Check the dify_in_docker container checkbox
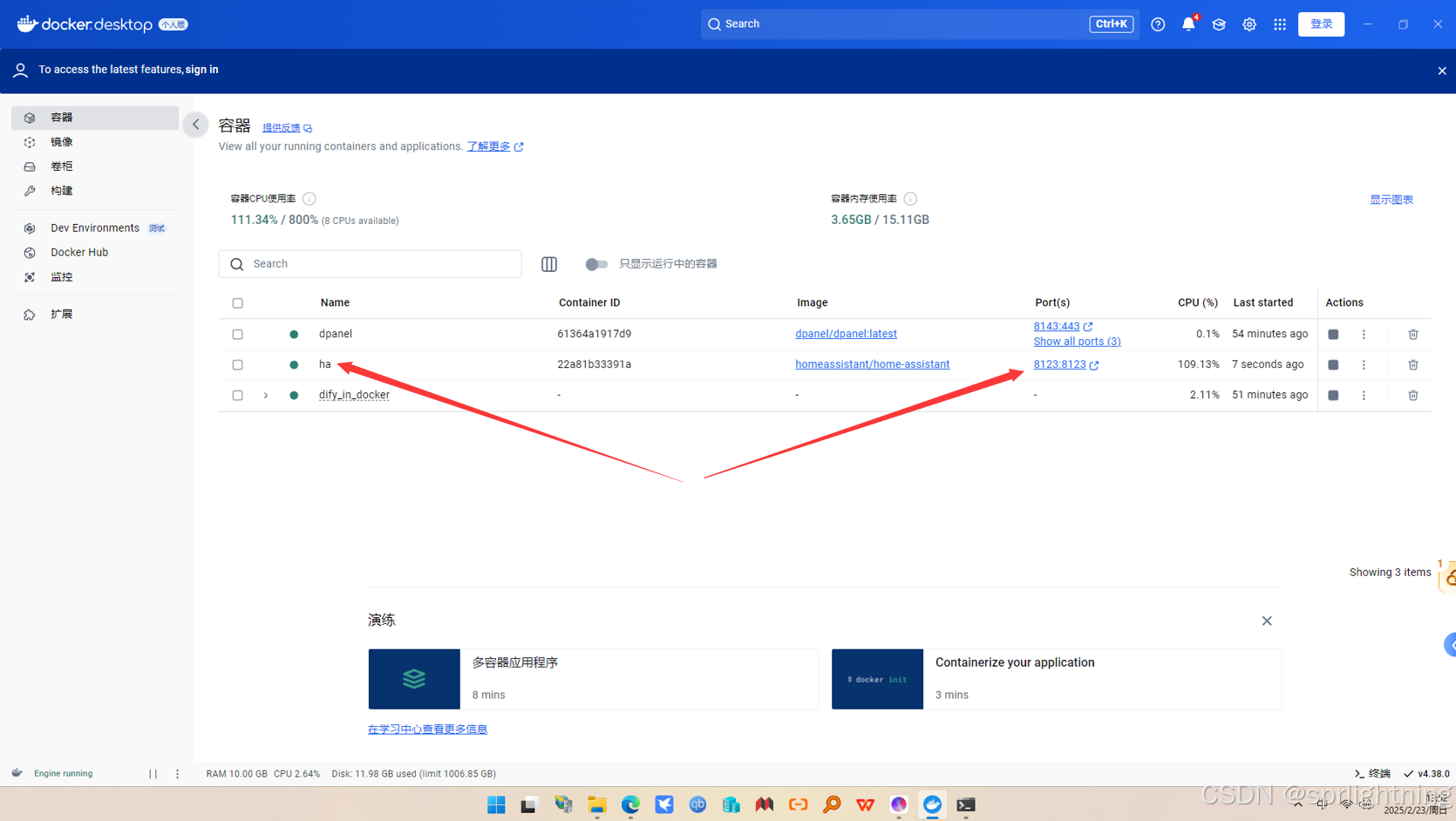The height and width of the screenshot is (821, 1456). coord(237,396)
